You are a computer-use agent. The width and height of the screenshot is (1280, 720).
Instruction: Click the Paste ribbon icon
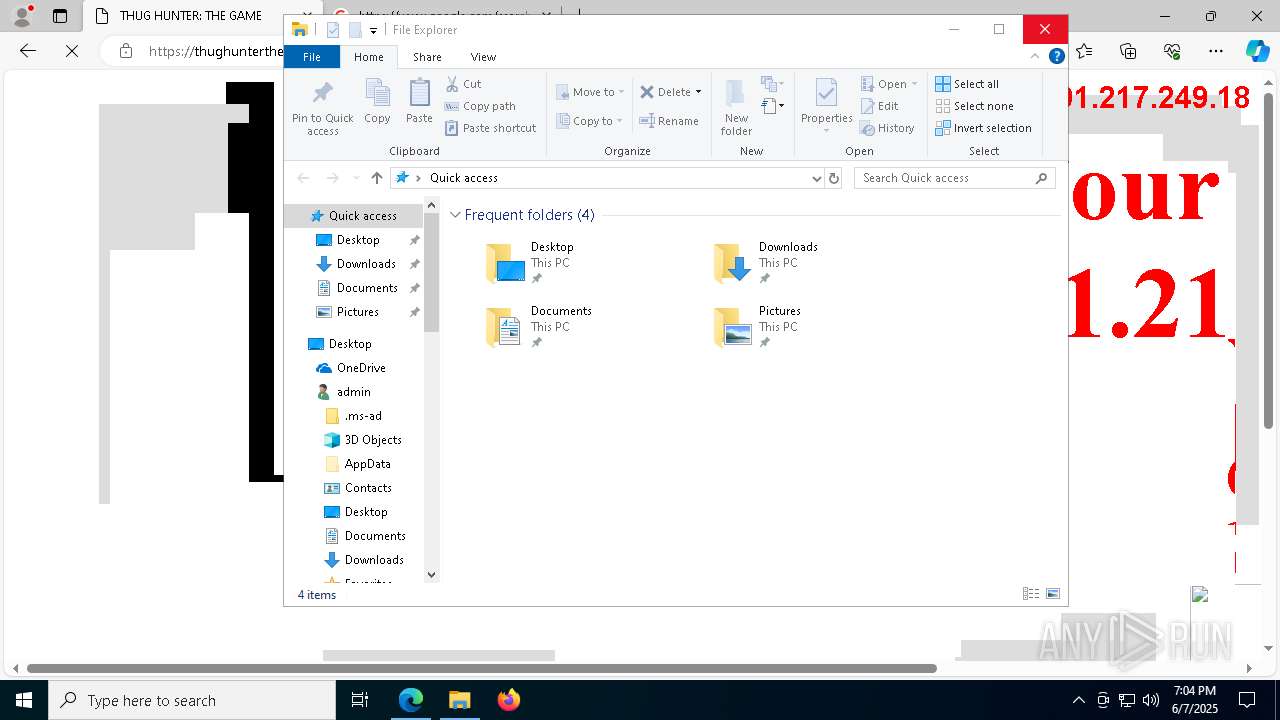coord(419,101)
